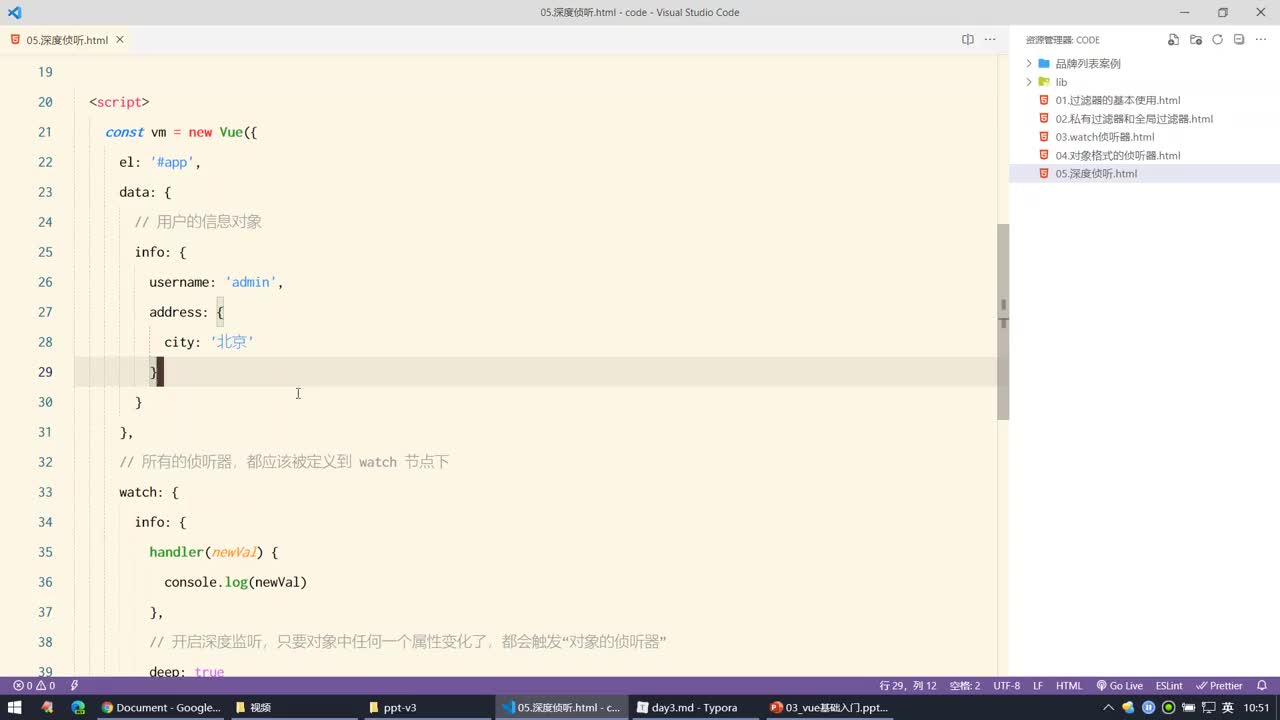
Task: Open Microsoft Edge from taskbar
Action: (78, 707)
